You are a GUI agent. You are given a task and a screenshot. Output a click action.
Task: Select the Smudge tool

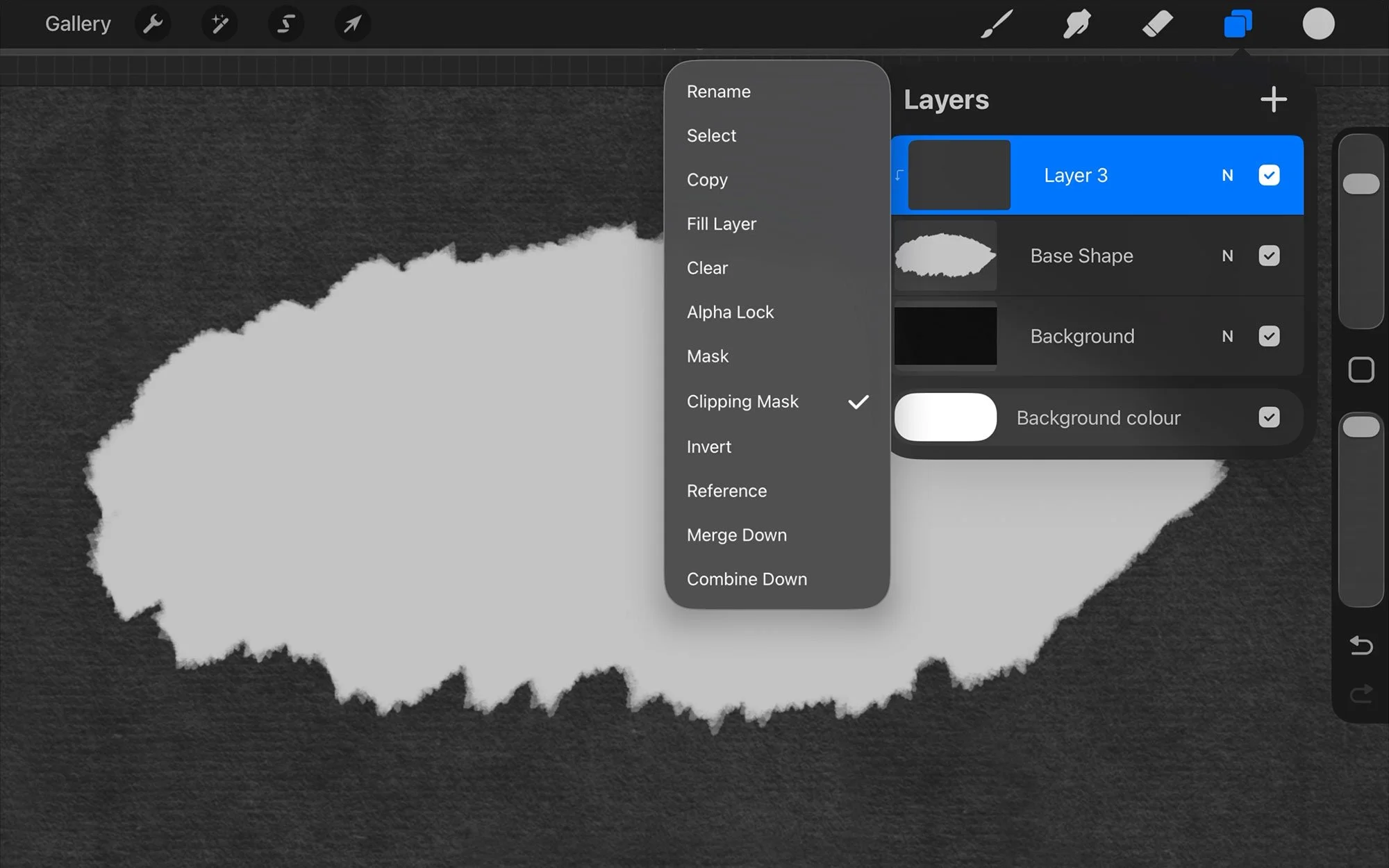click(x=1076, y=24)
